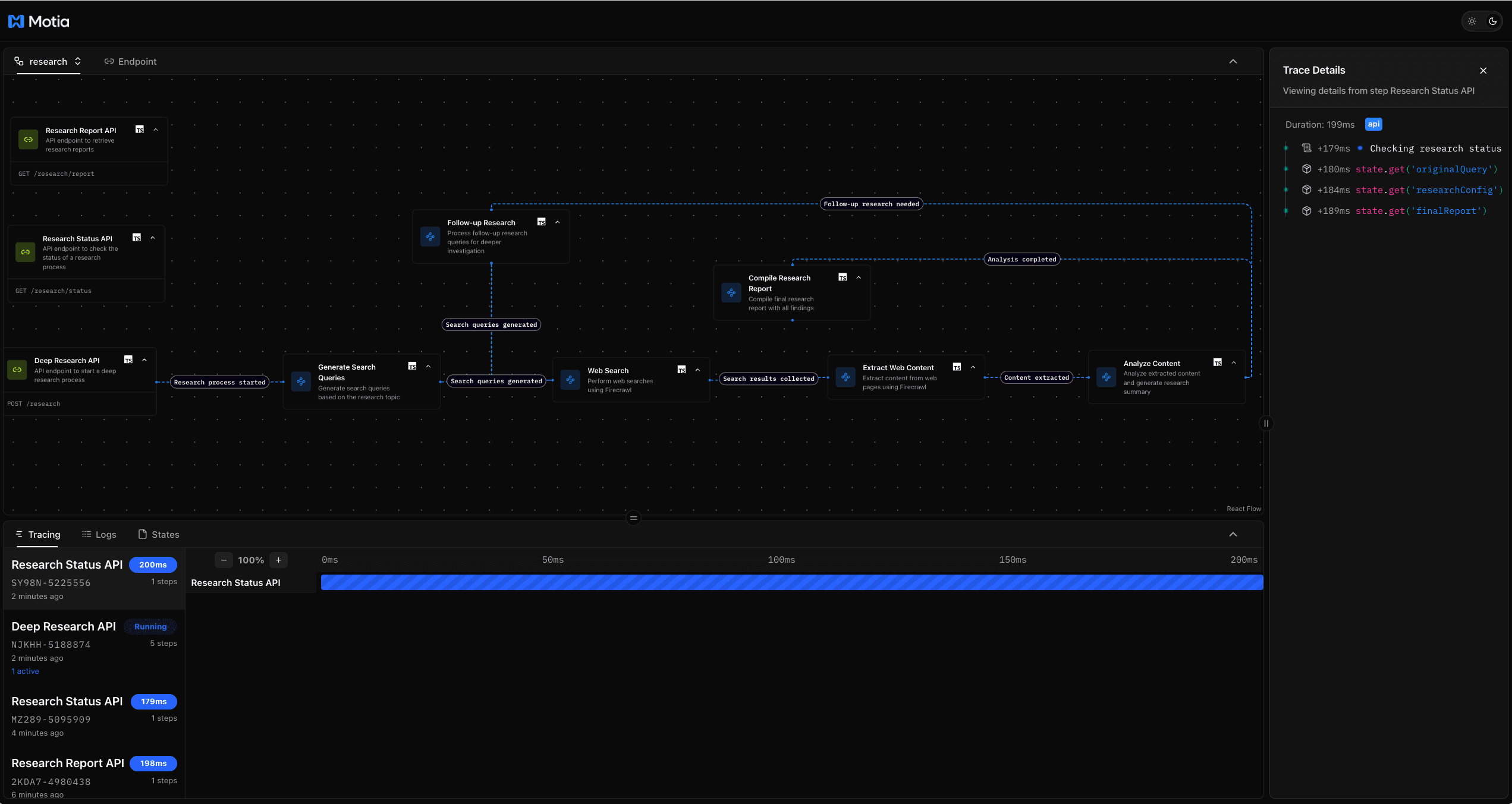Image resolution: width=1512 pixels, height=804 pixels.
Task: Click the blue Research Status API duration bar
Action: coord(791,583)
